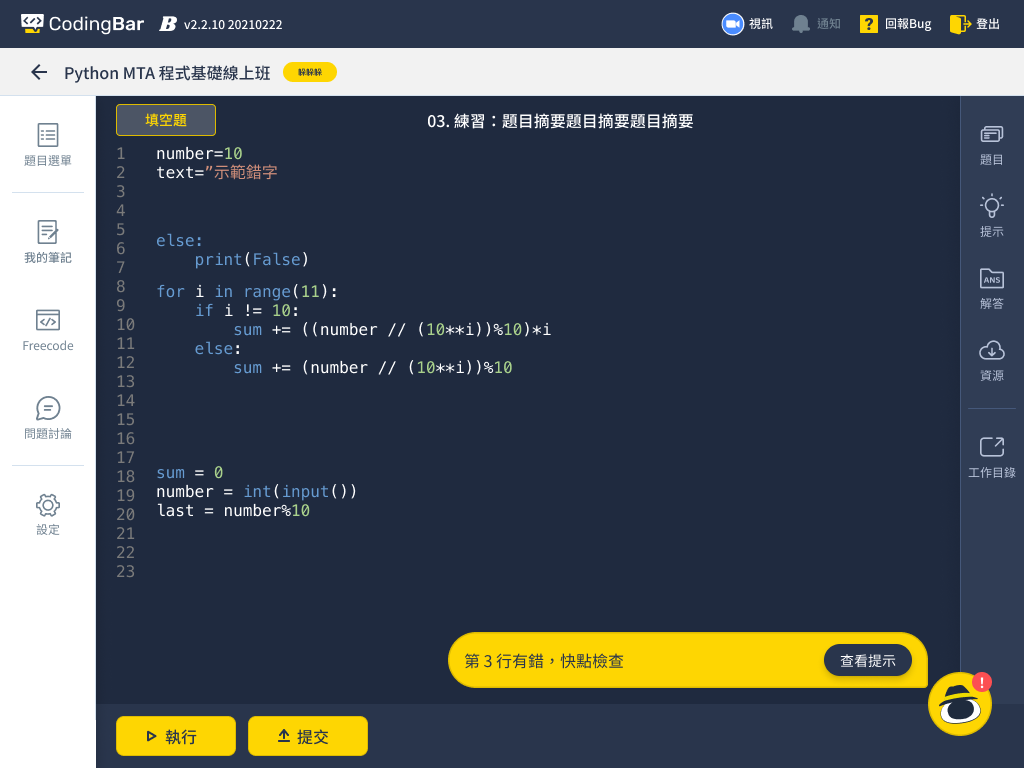Open the 通知 notifications bell
Image resolution: width=1024 pixels, height=768 pixels.
[x=815, y=24]
